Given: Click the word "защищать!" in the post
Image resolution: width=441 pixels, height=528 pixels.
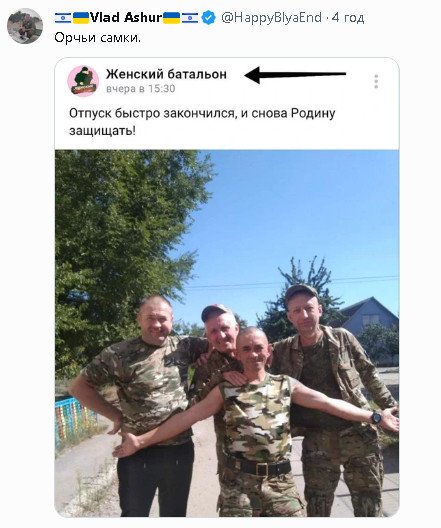Looking at the screenshot, I should pos(102,131).
